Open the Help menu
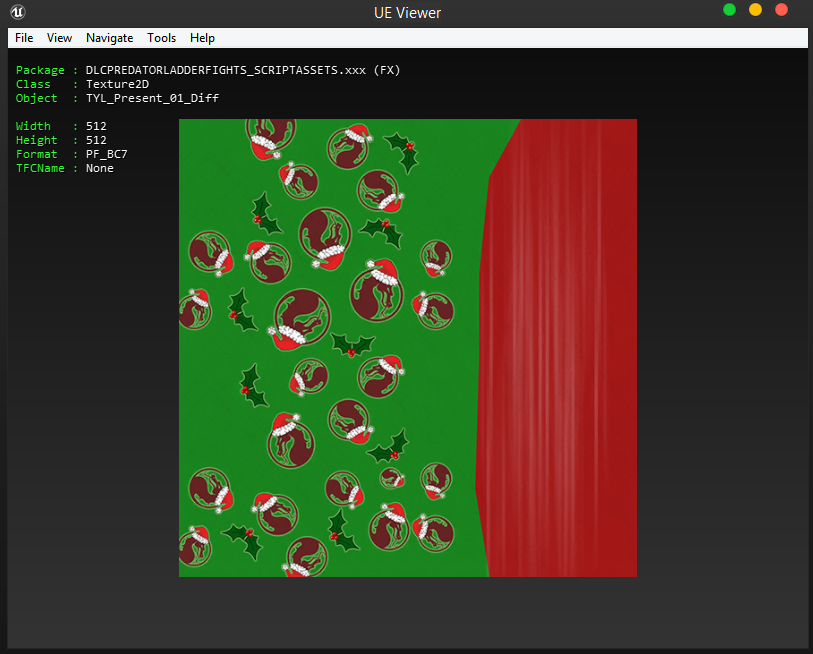The height and width of the screenshot is (654, 813). [x=202, y=38]
